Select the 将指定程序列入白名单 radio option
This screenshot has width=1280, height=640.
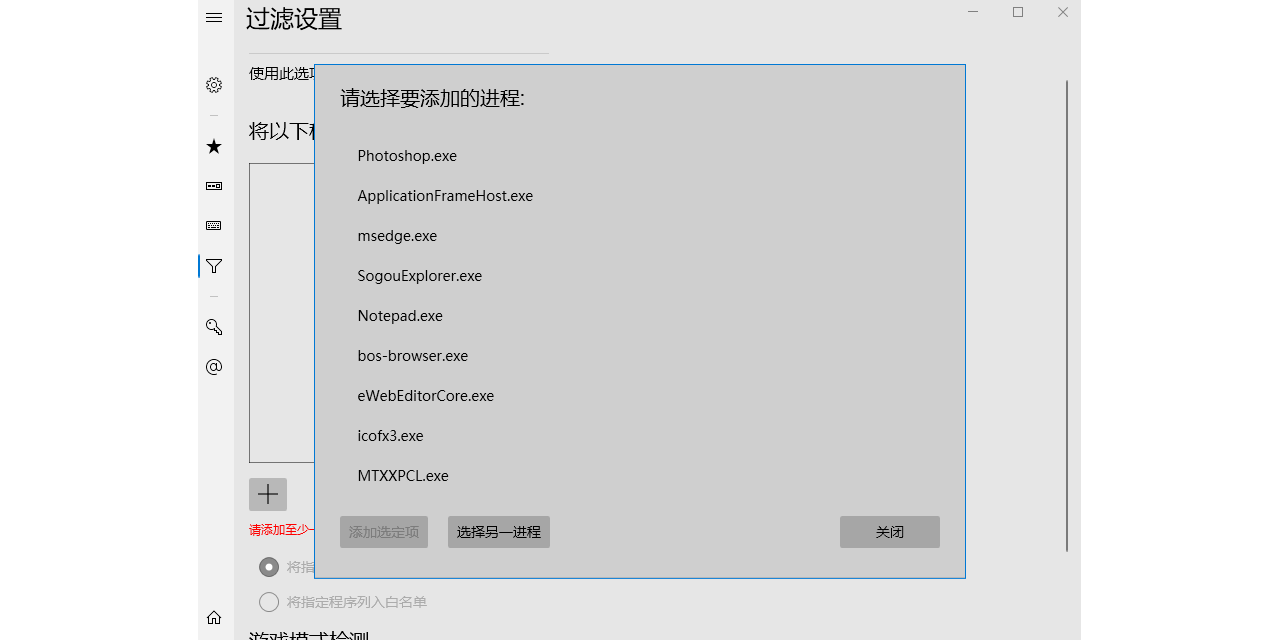click(268, 602)
